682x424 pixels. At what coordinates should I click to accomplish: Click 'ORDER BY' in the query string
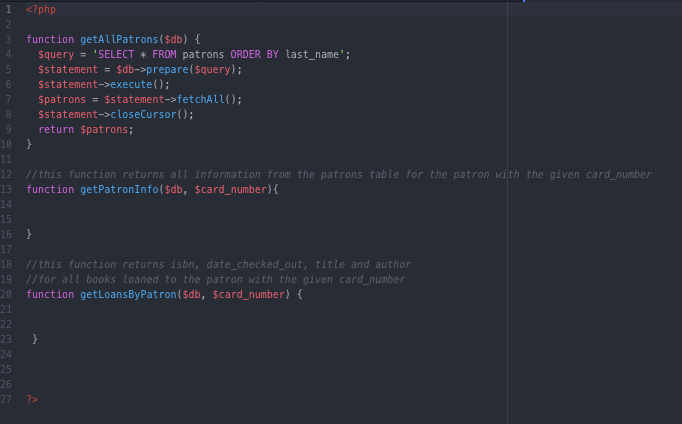point(254,54)
